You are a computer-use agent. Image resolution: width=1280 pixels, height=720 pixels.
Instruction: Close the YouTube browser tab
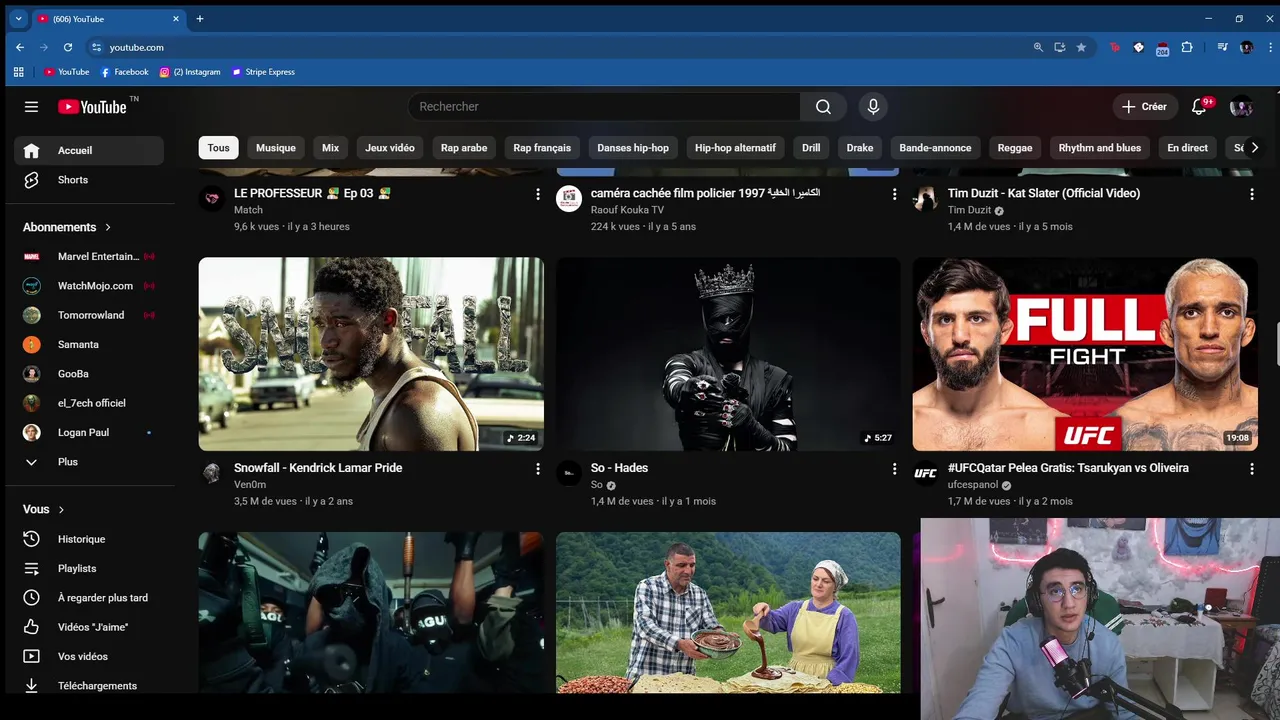coord(176,18)
